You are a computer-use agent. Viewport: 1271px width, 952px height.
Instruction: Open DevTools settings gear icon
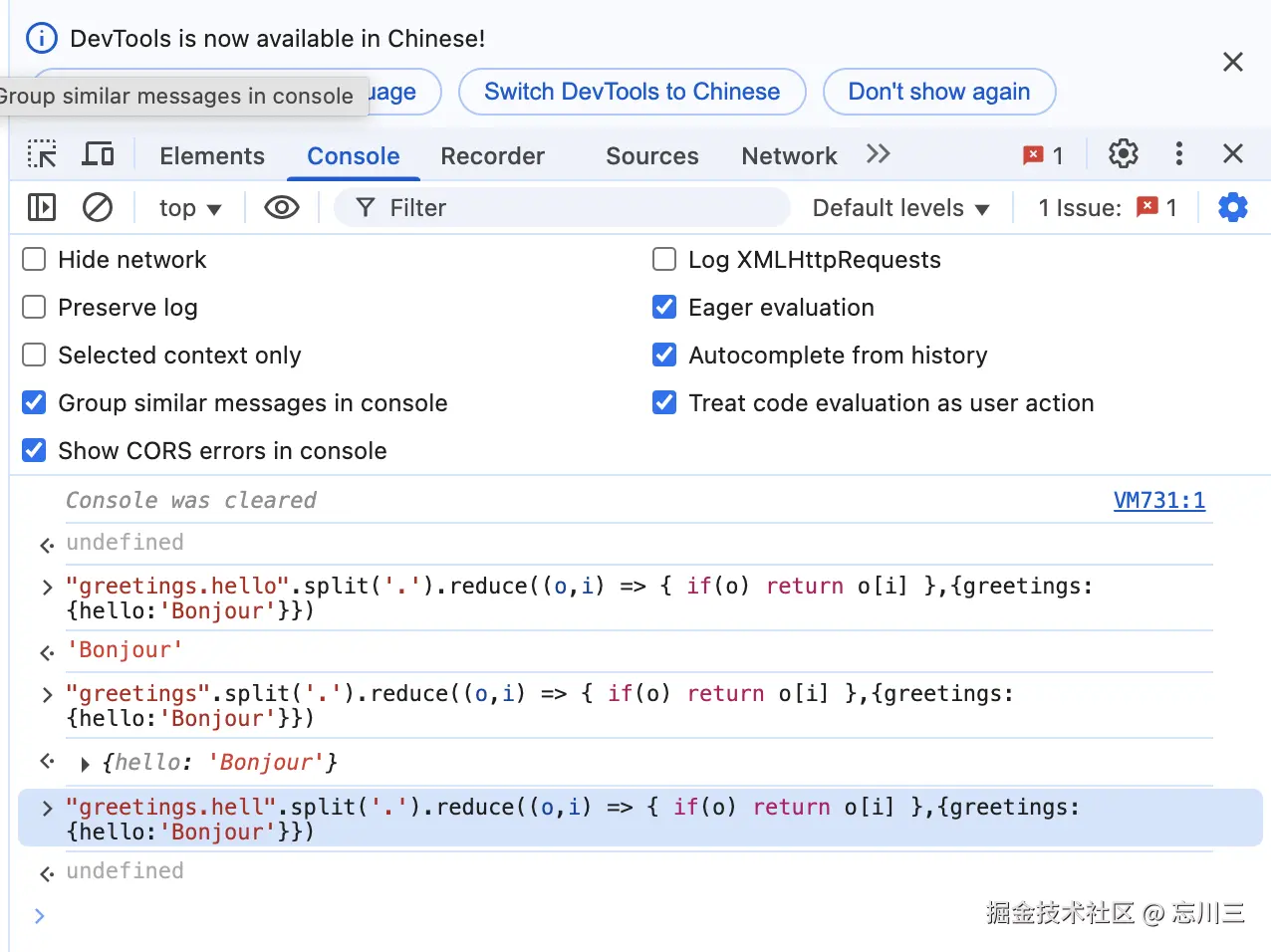1124,153
